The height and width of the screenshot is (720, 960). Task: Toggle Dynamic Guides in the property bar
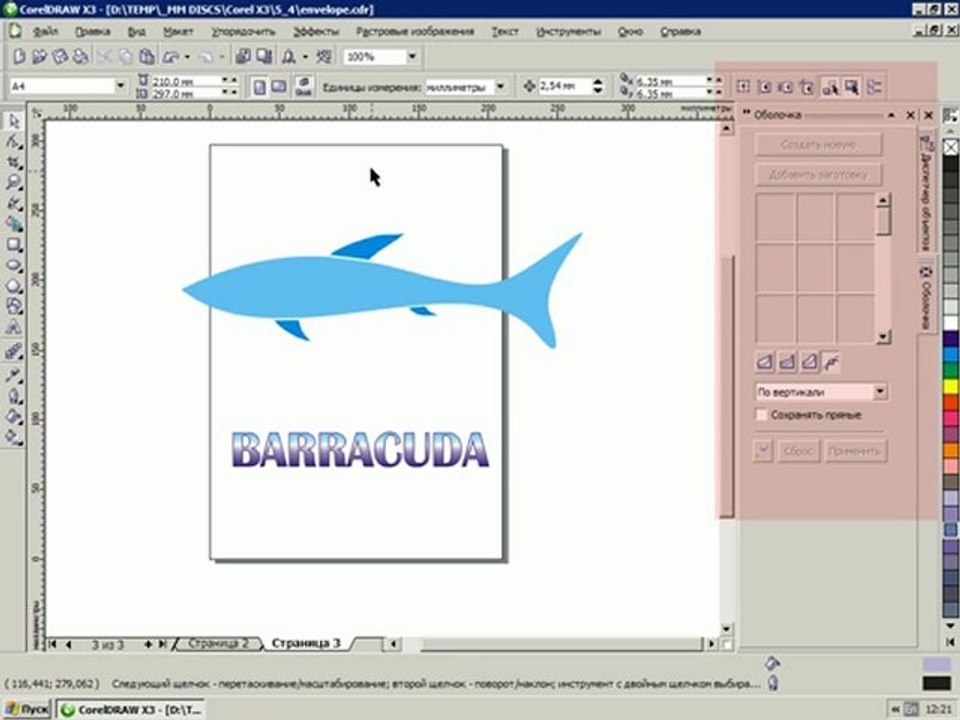(x=808, y=87)
